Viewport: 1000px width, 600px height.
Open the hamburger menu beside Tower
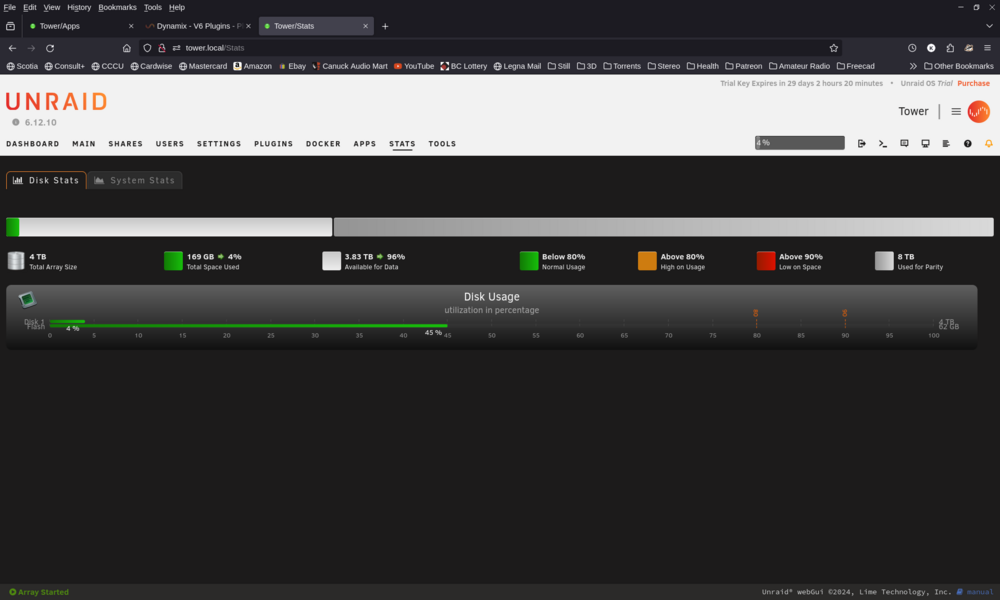tap(955, 112)
